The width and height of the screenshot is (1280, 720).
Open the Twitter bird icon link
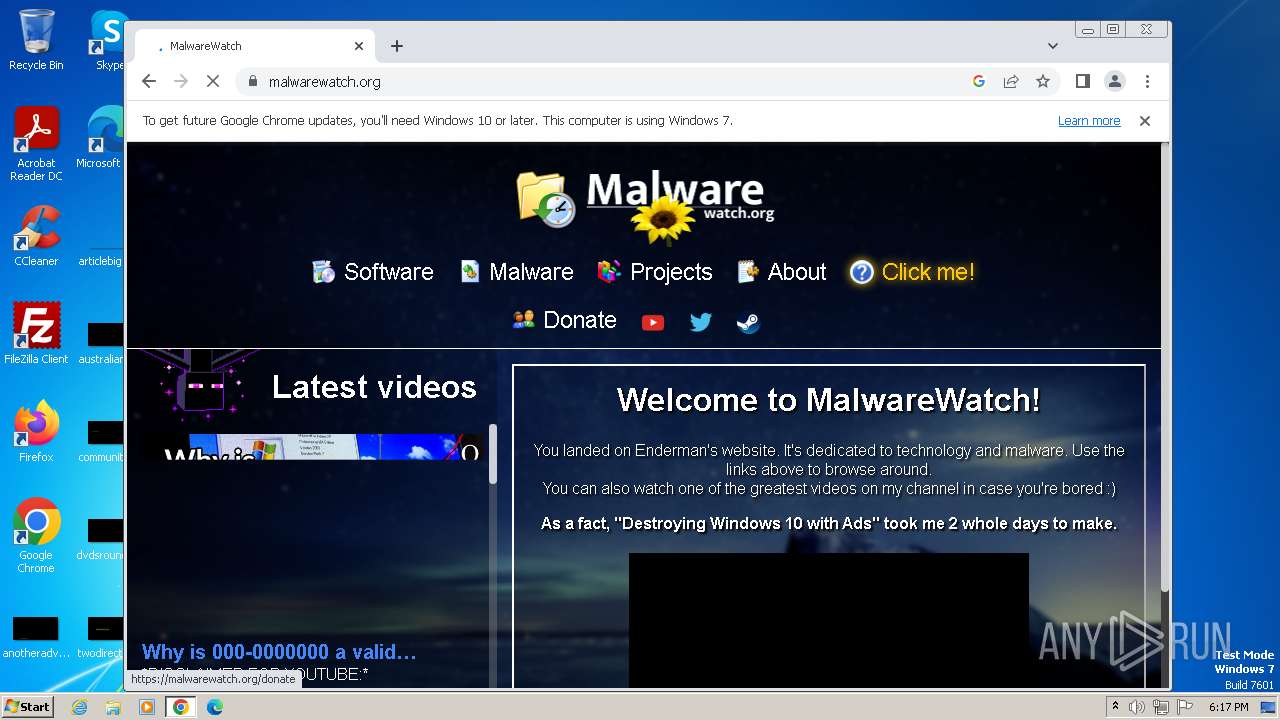coord(701,322)
